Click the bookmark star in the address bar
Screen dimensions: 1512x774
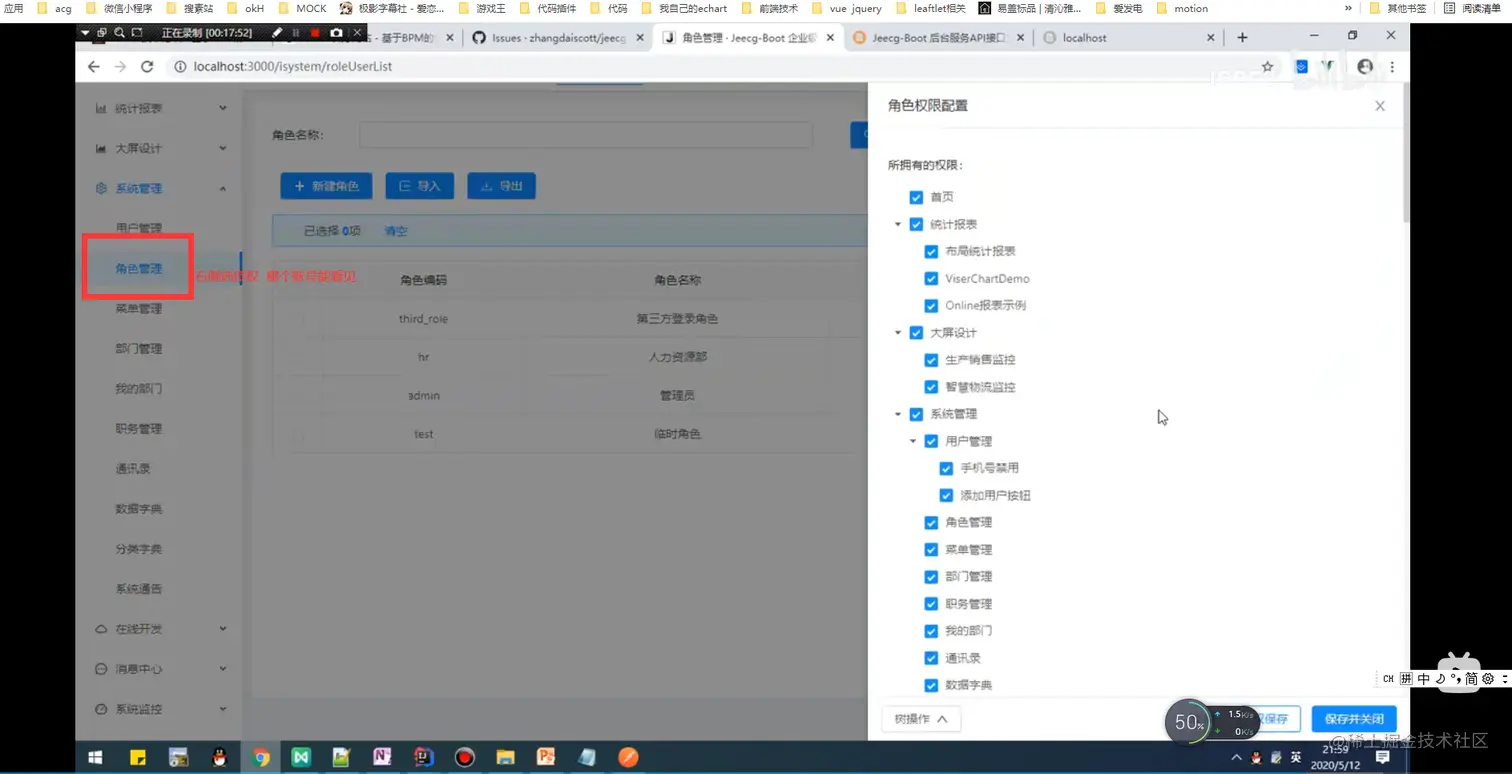click(x=1267, y=66)
